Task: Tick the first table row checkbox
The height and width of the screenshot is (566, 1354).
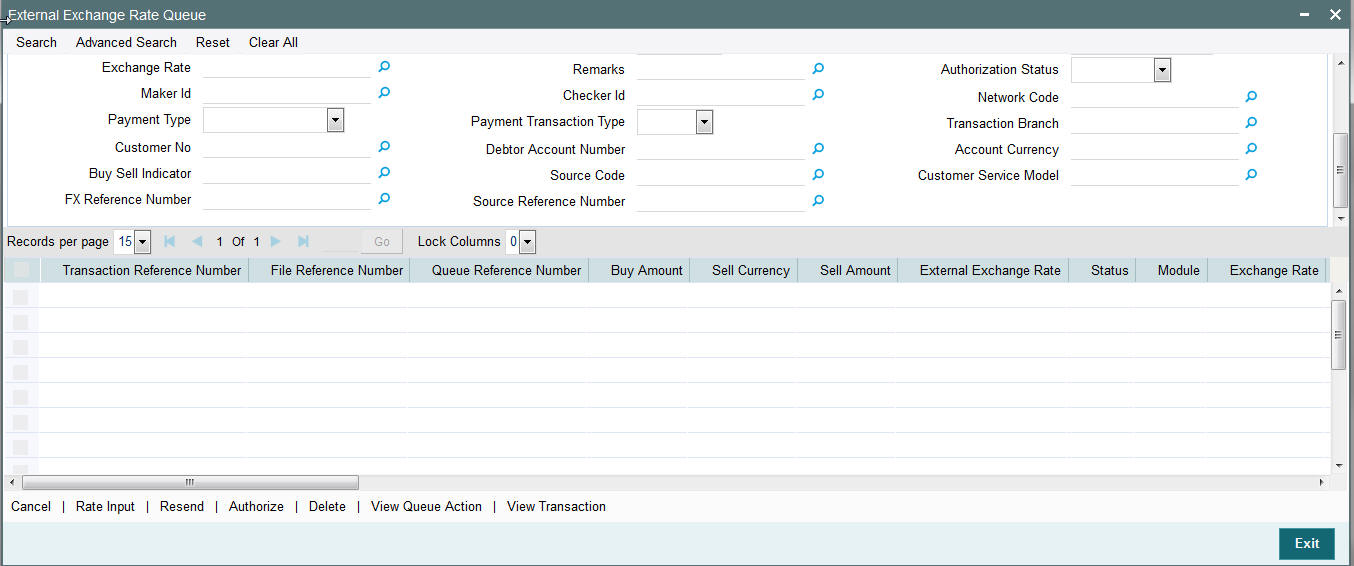Action: coord(21,296)
